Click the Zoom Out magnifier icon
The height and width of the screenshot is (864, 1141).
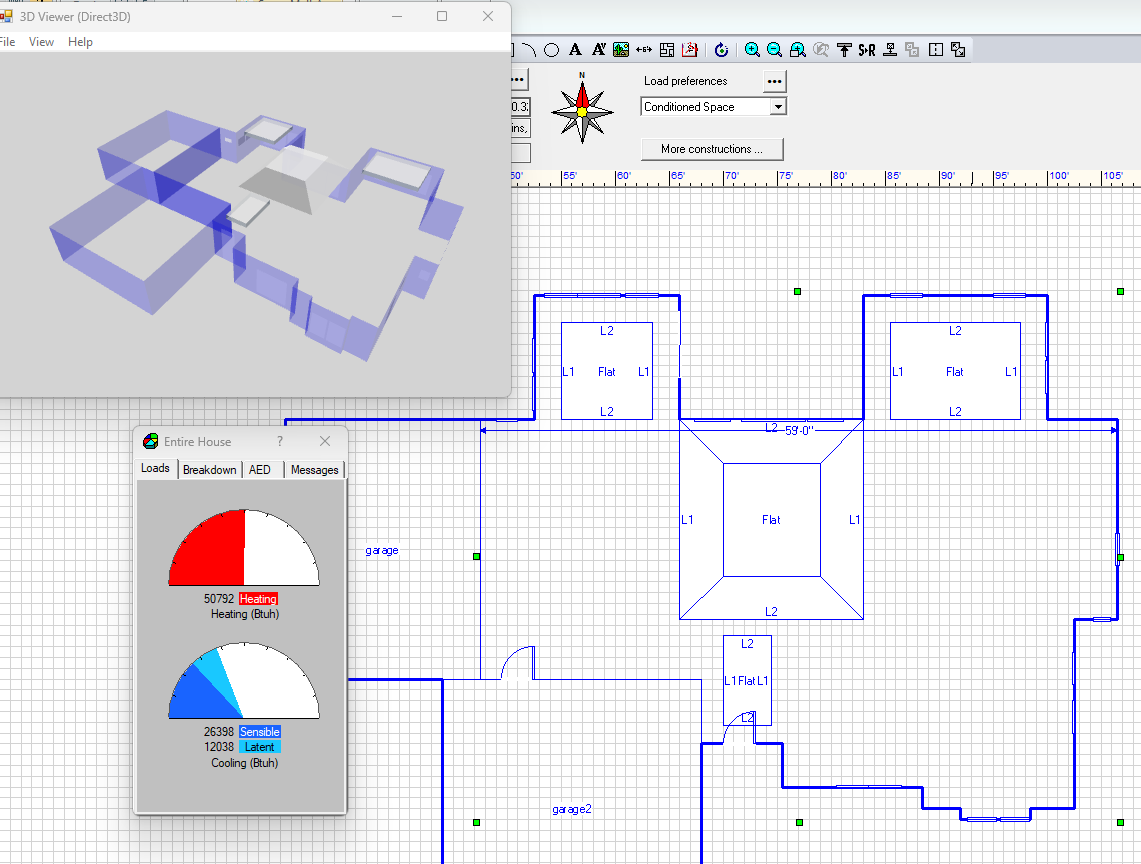774,50
